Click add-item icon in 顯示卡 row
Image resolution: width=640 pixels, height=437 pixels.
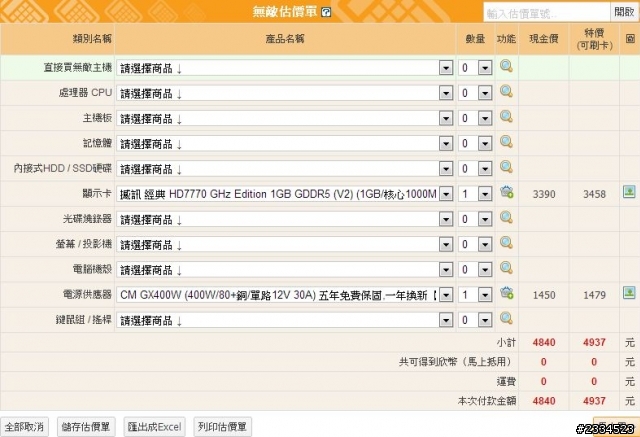[x=507, y=192]
